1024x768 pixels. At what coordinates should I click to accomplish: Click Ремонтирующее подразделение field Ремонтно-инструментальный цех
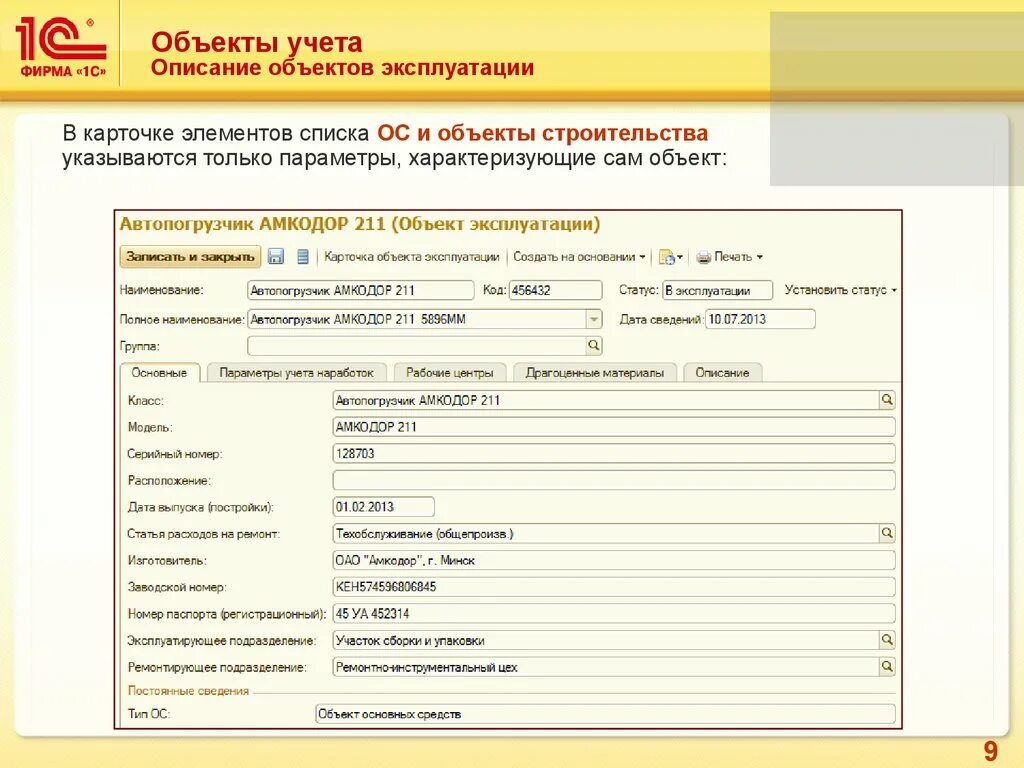tap(605, 667)
